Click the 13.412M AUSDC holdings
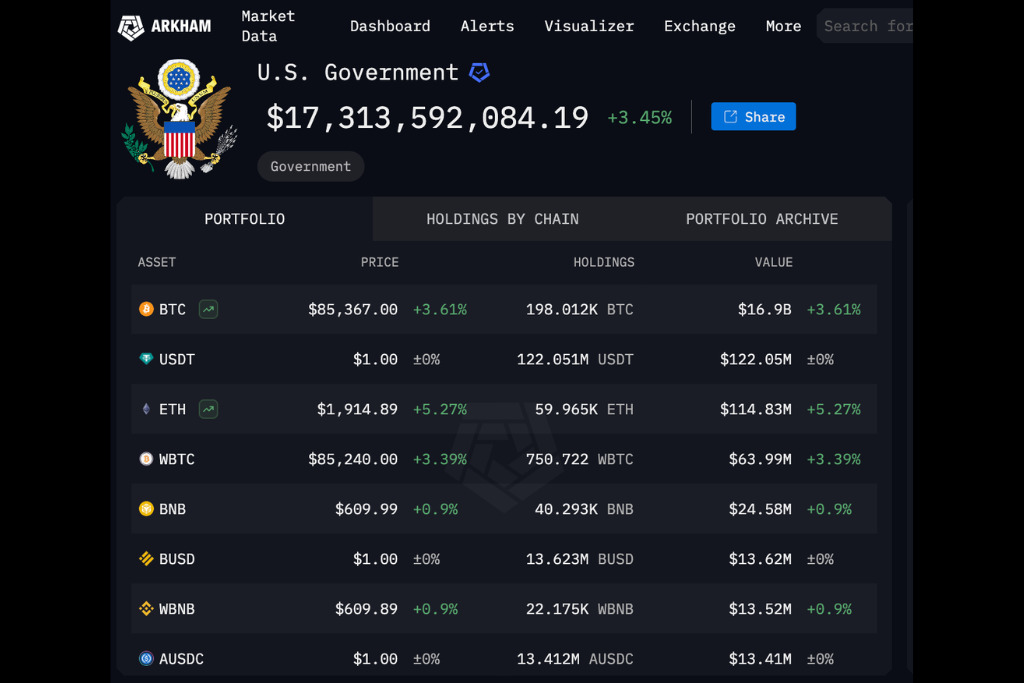 pos(575,659)
